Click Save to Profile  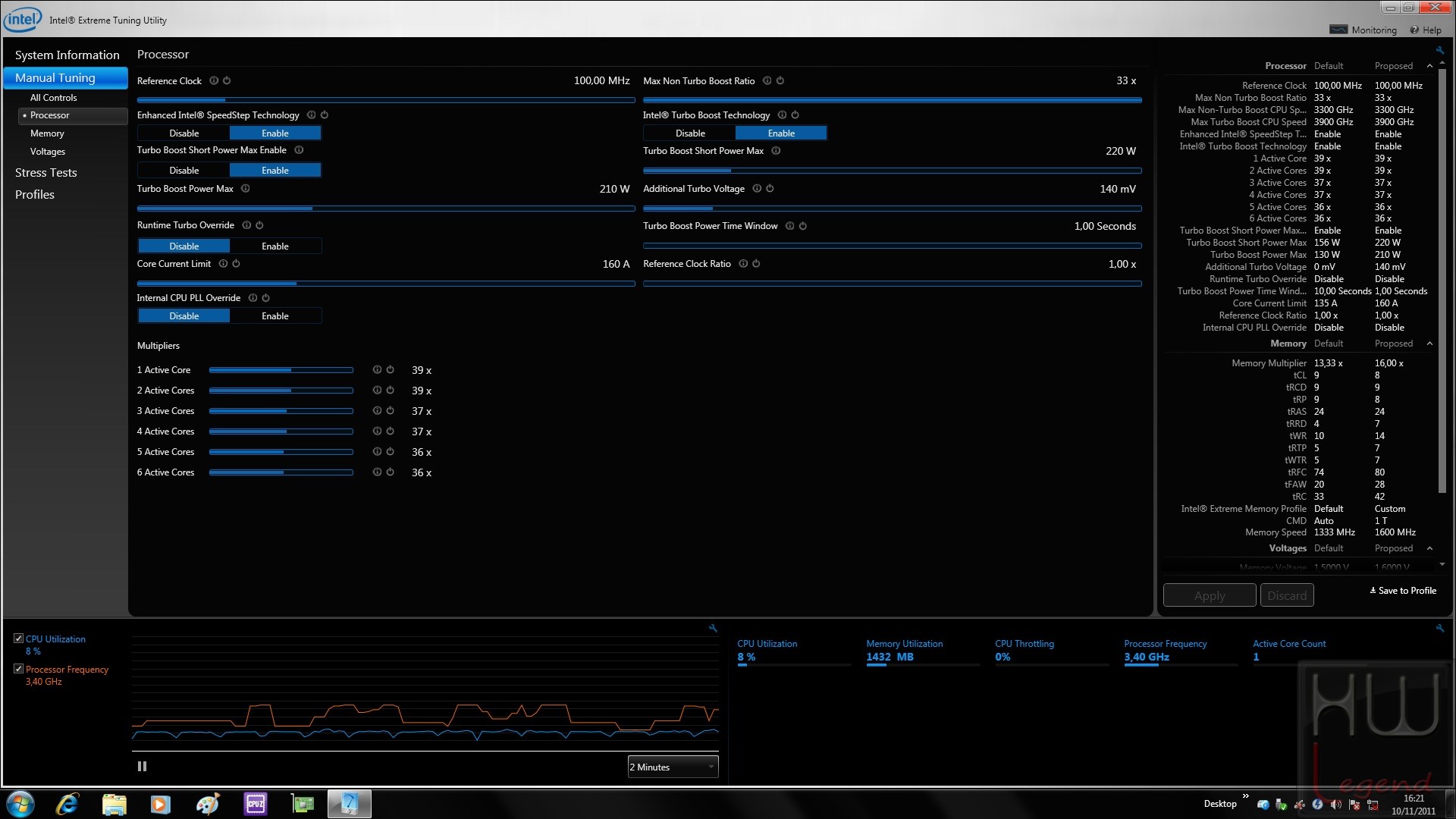(1403, 591)
